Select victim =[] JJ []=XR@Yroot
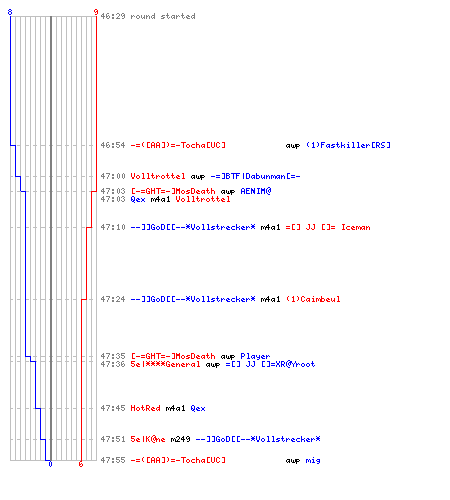The width and height of the screenshot is (450, 500). pos(270,364)
